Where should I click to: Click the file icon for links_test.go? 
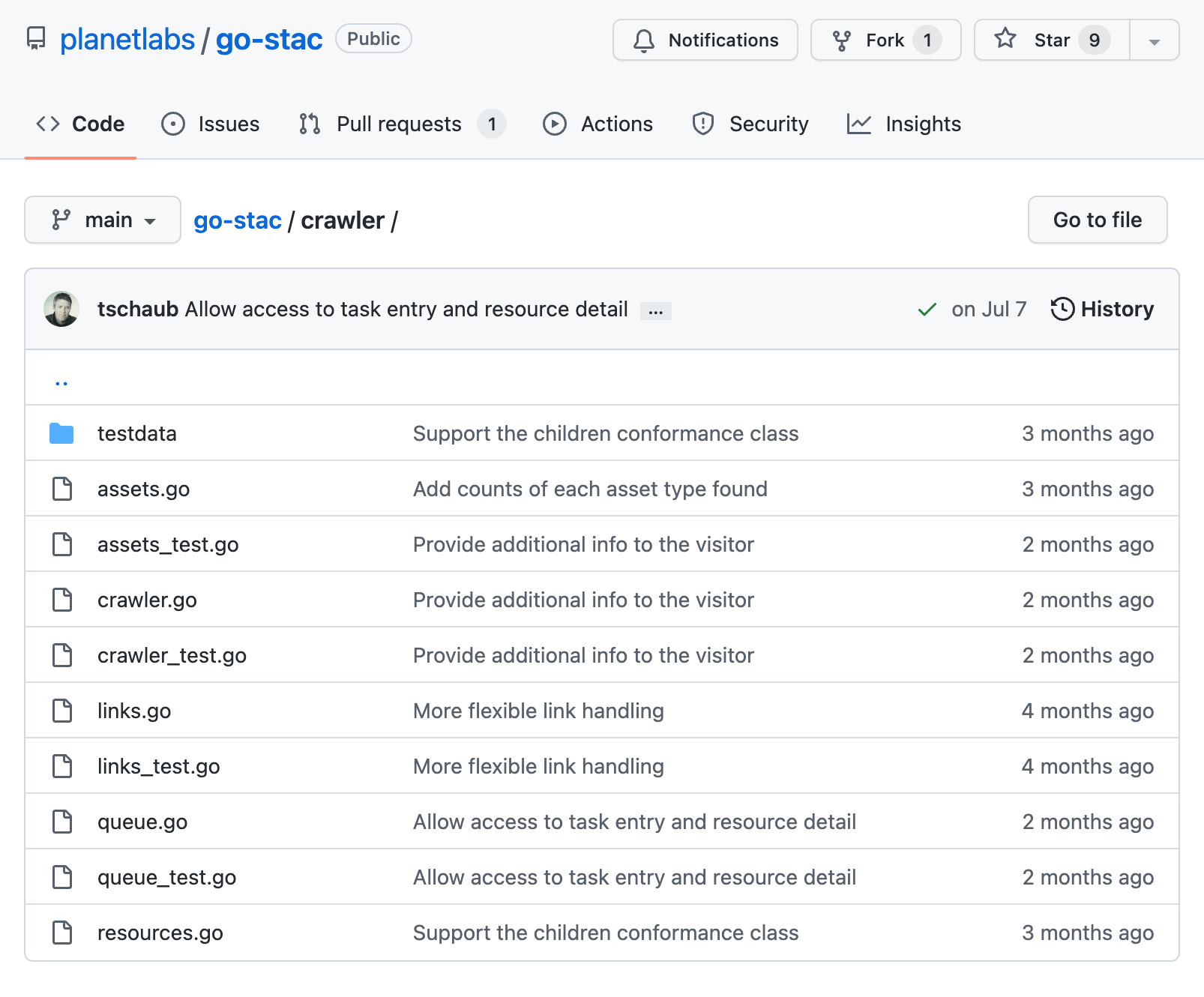click(62, 766)
